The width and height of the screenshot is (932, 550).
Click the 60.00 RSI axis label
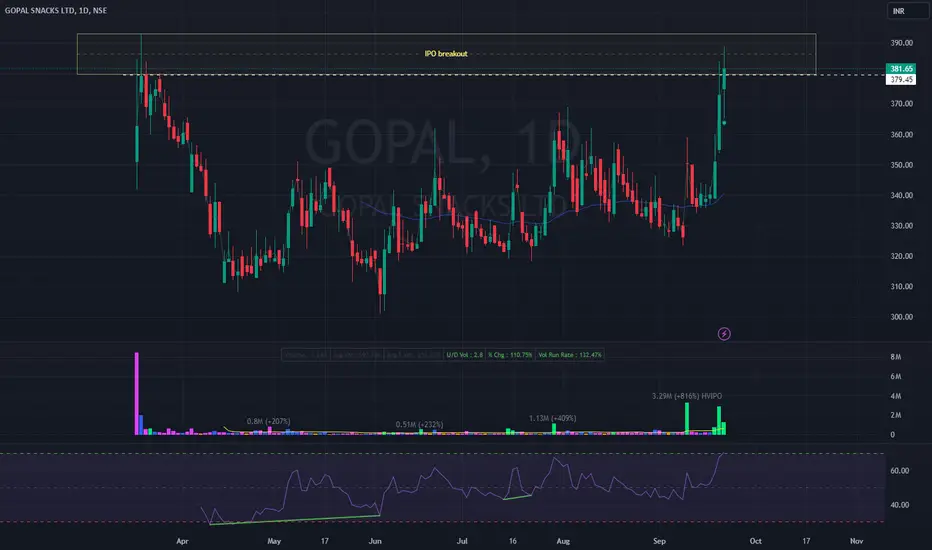point(899,470)
